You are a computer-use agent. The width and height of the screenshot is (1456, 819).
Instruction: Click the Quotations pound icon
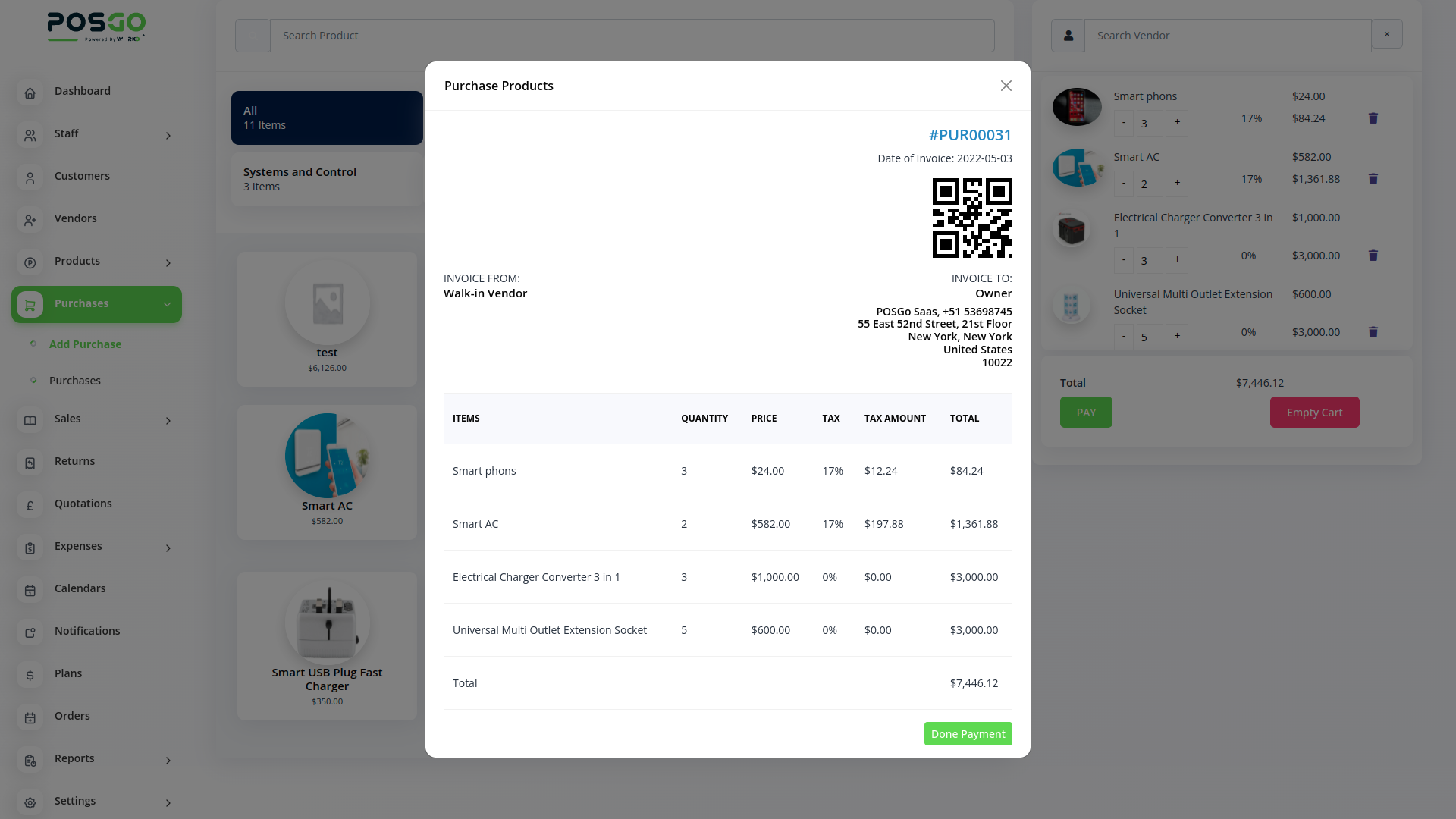[x=30, y=505]
